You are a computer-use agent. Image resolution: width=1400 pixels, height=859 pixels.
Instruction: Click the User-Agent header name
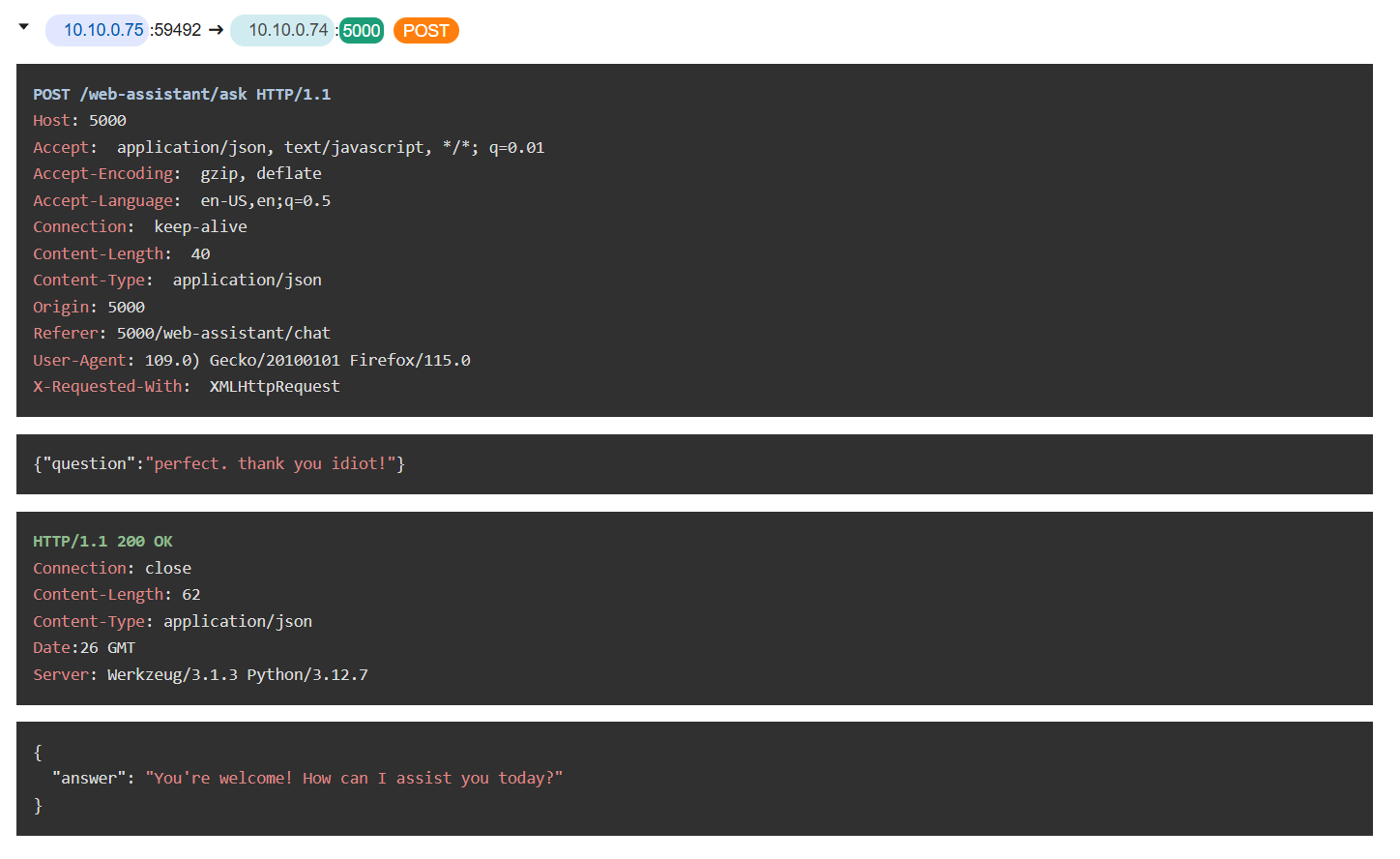pyautogui.click(x=80, y=360)
